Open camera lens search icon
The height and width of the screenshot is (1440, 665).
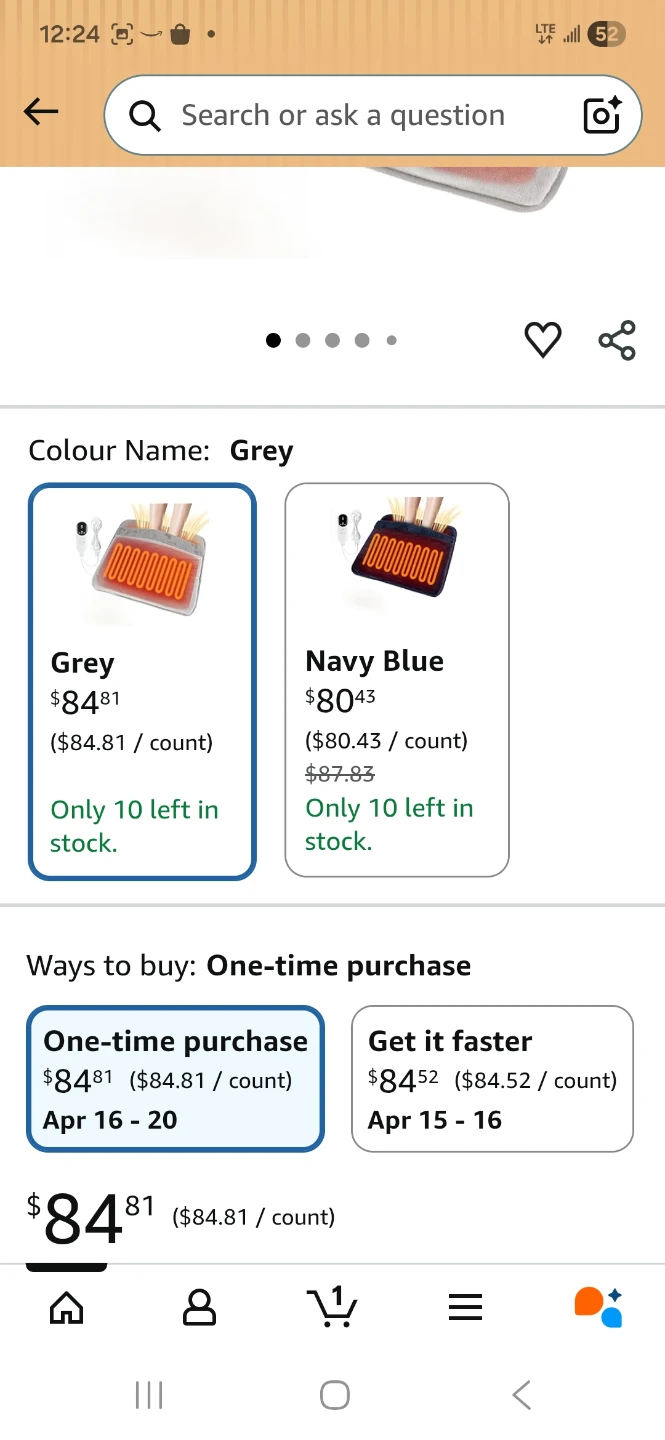click(x=603, y=115)
